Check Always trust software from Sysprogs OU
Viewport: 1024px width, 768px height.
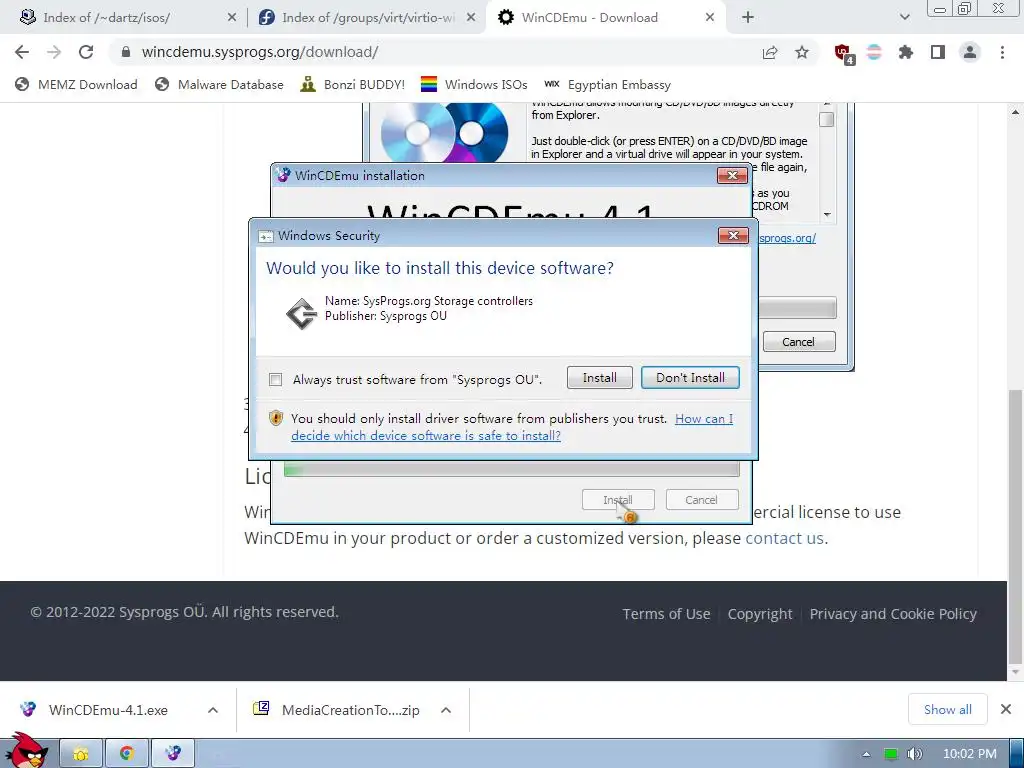pos(276,379)
